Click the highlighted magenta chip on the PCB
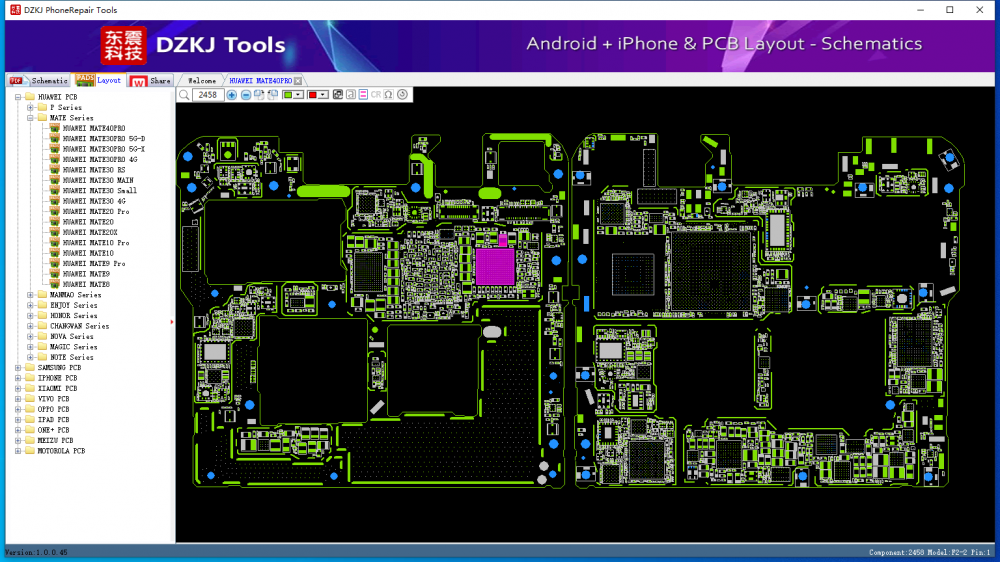This screenshot has width=1000, height=562. (495, 266)
